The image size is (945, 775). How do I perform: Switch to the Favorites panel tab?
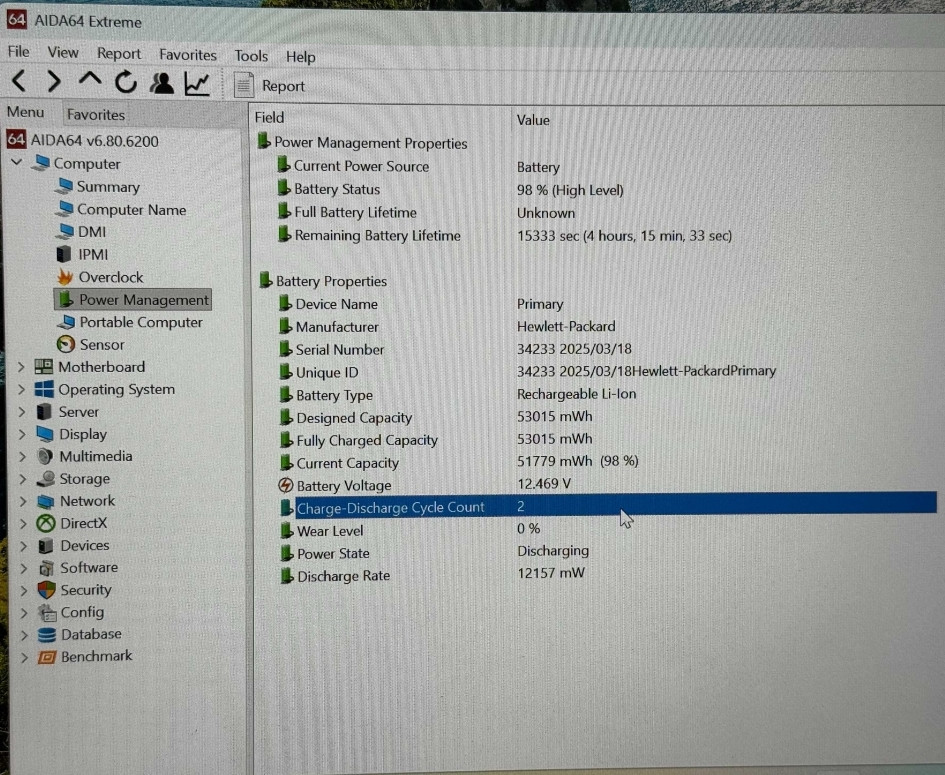click(95, 114)
